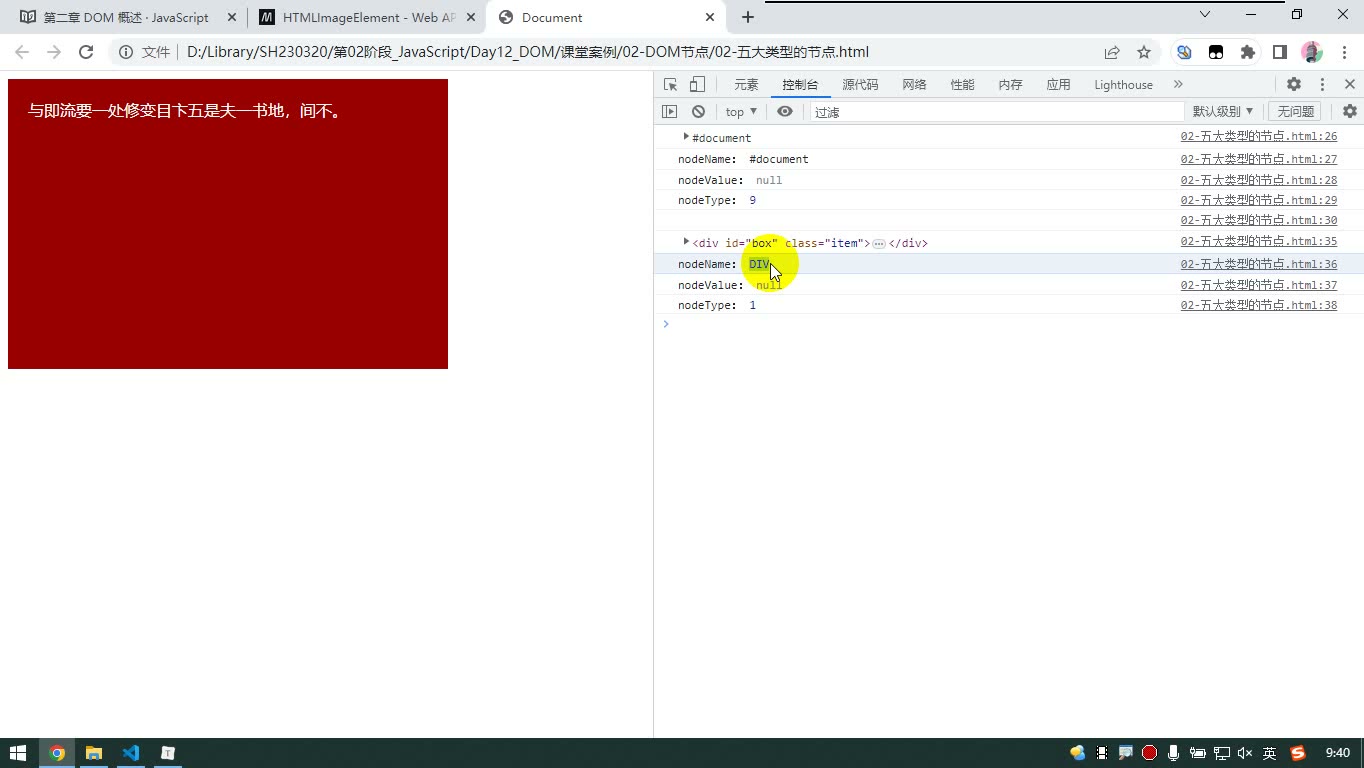The image size is (1364, 768).
Task: Create a live expression with the eye icon
Action: (785, 112)
